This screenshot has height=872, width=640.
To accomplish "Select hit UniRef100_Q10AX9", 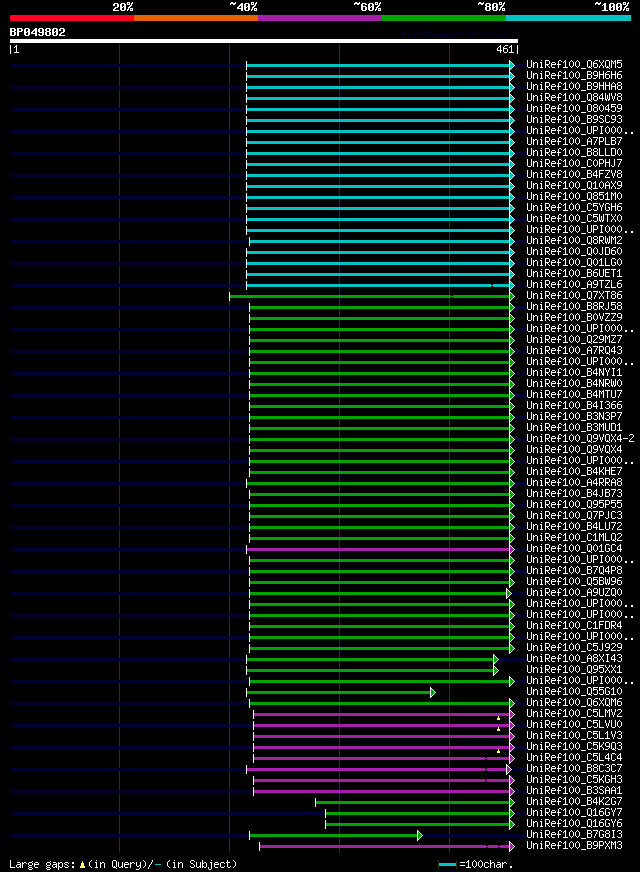I will tap(574, 186).
